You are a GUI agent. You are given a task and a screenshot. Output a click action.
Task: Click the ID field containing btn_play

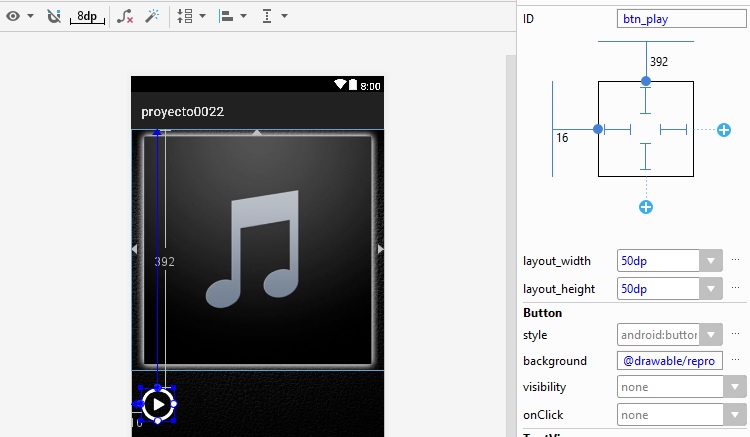[682, 19]
